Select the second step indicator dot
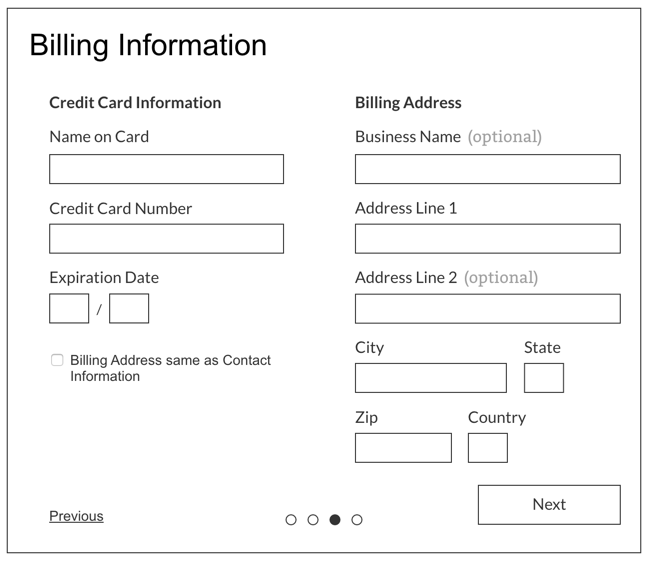This screenshot has height=563, width=654. click(x=313, y=520)
